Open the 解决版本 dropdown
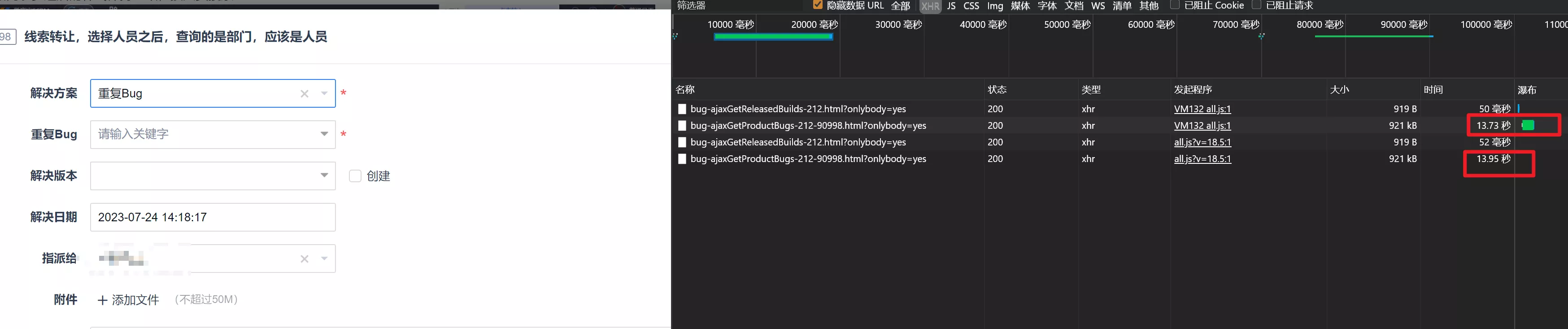Viewport: 1568px width, 329px height. click(x=324, y=175)
